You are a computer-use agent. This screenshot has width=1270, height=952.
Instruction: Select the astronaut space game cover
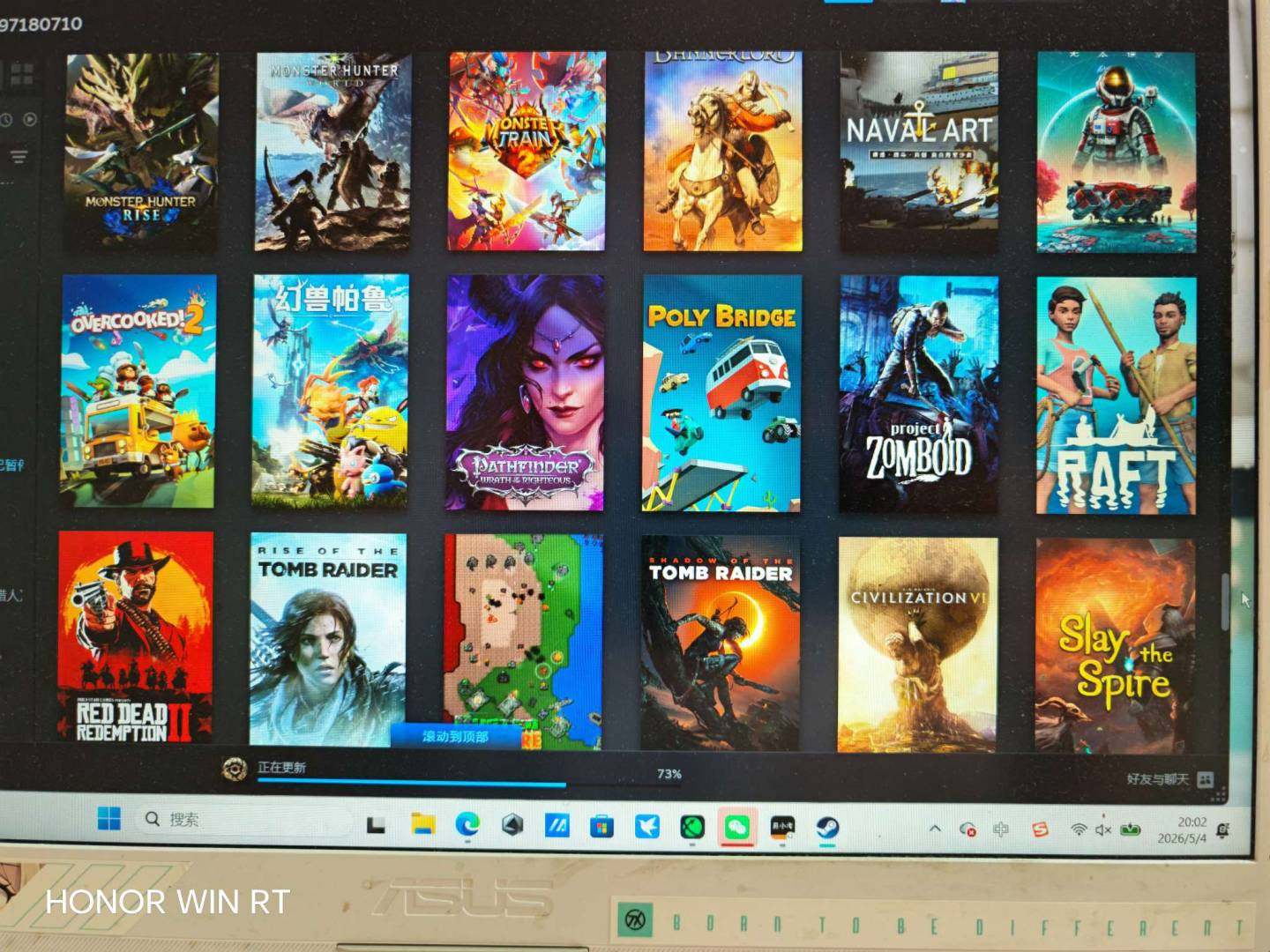click(1116, 152)
